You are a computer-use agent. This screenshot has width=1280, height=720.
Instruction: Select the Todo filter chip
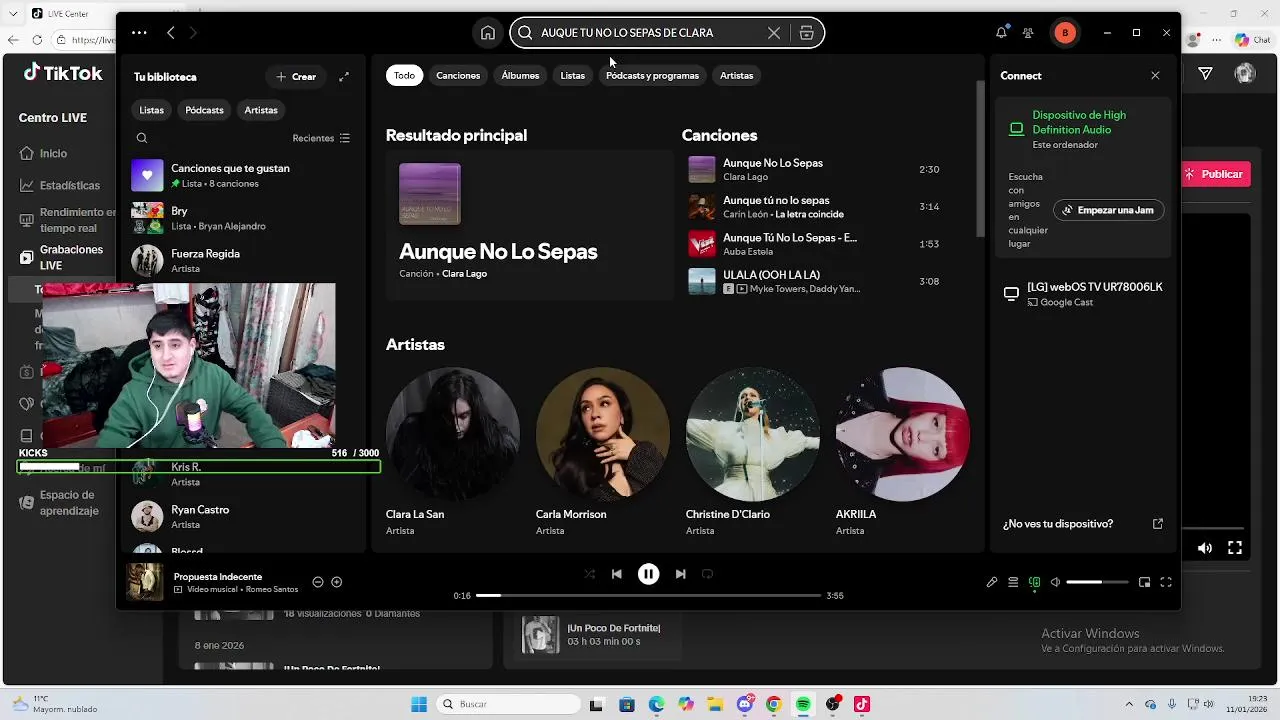click(404, 76)
